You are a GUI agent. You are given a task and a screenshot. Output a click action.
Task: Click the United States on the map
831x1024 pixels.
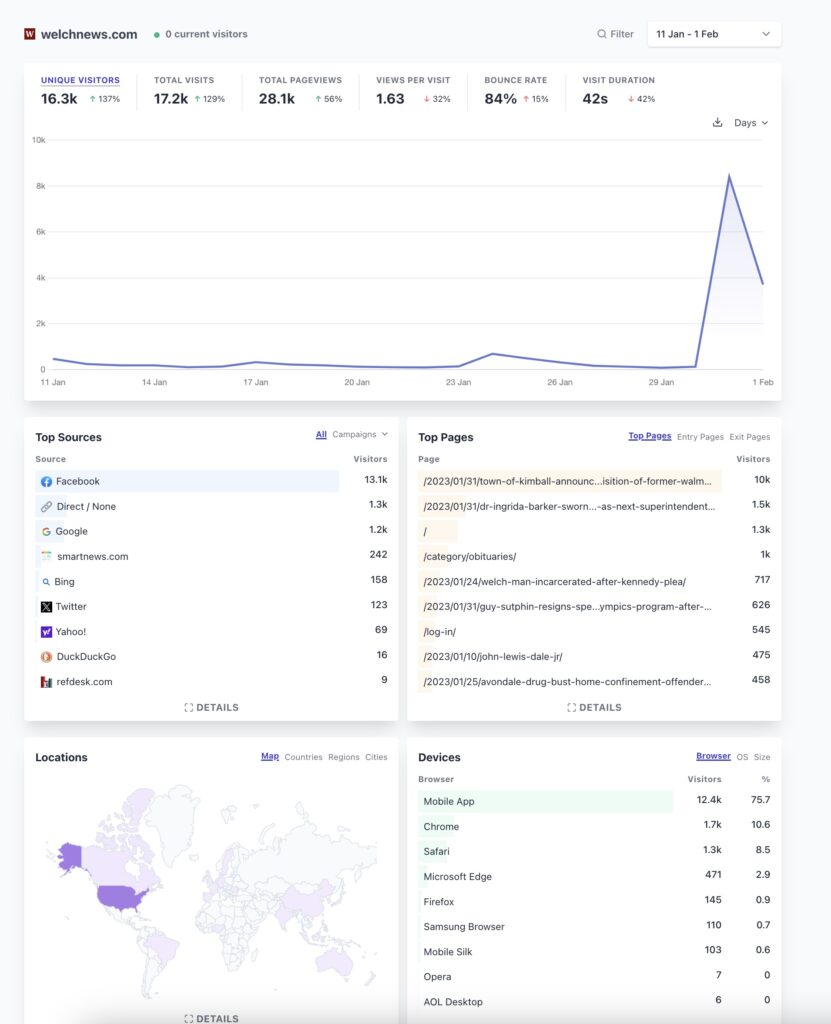[122, 895]
